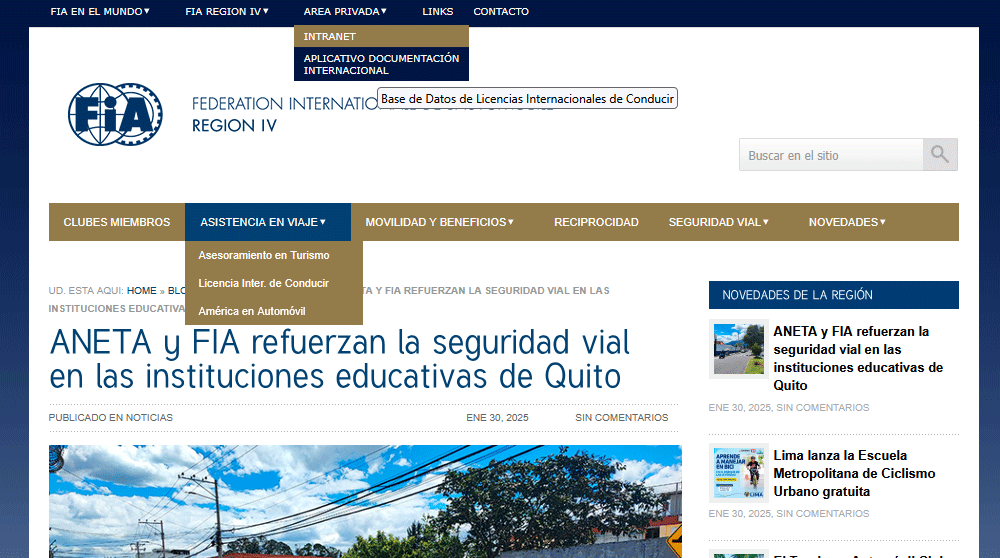Select INTRANET from the dropdown
The height and width of the screenshot is (558, 1000).
point(381,36)
